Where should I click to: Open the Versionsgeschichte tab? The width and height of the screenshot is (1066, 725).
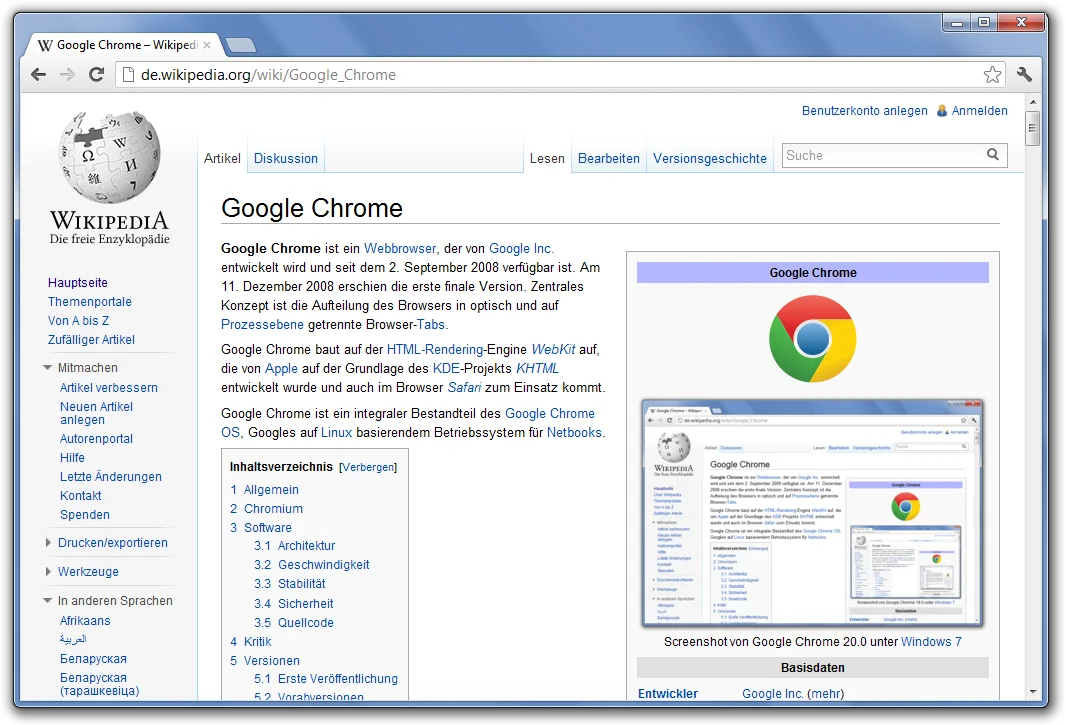pyautogui.click(x=710, y=158)
